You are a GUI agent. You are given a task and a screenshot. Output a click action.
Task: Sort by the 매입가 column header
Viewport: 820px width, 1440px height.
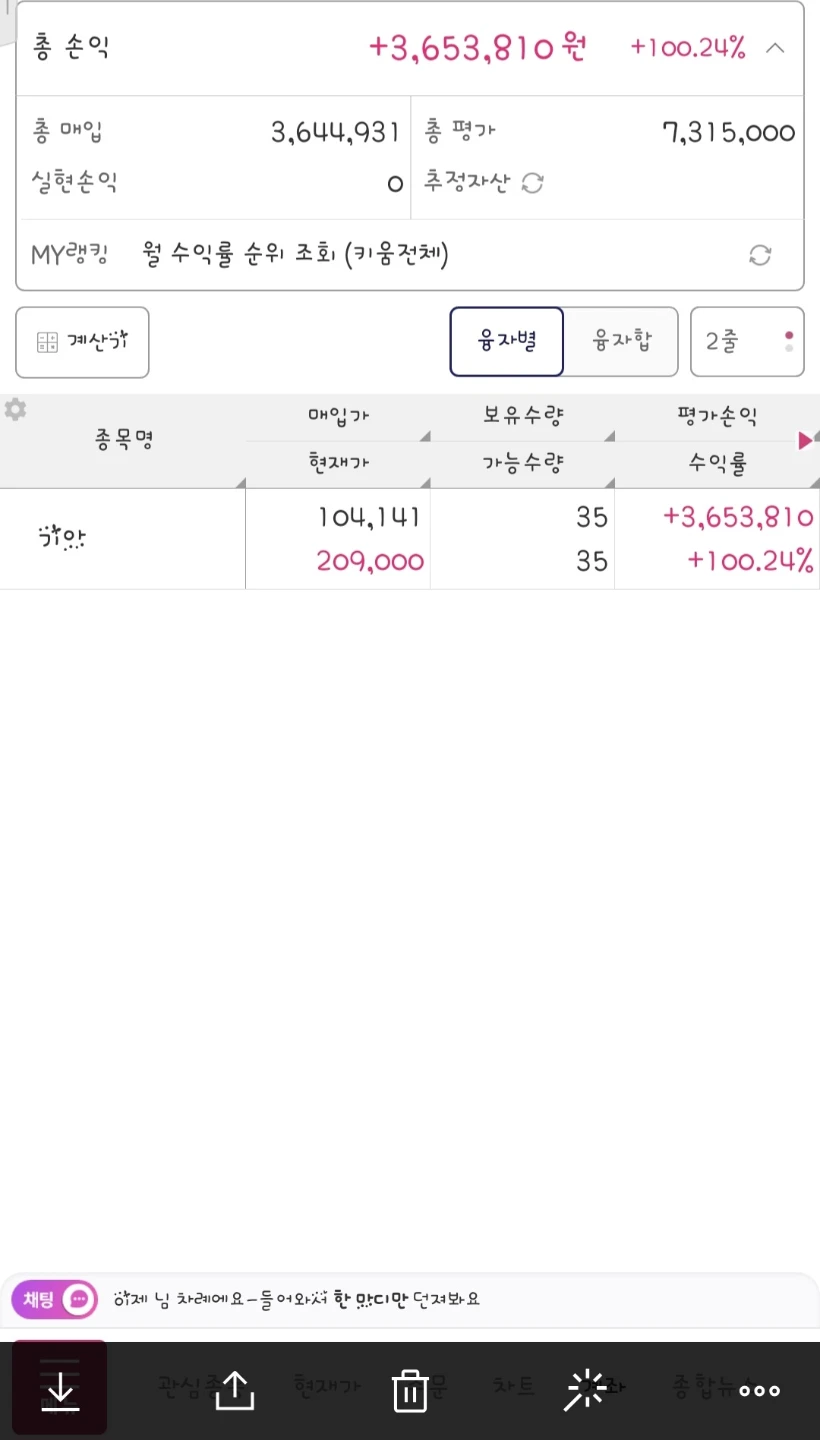coord(338,417)
